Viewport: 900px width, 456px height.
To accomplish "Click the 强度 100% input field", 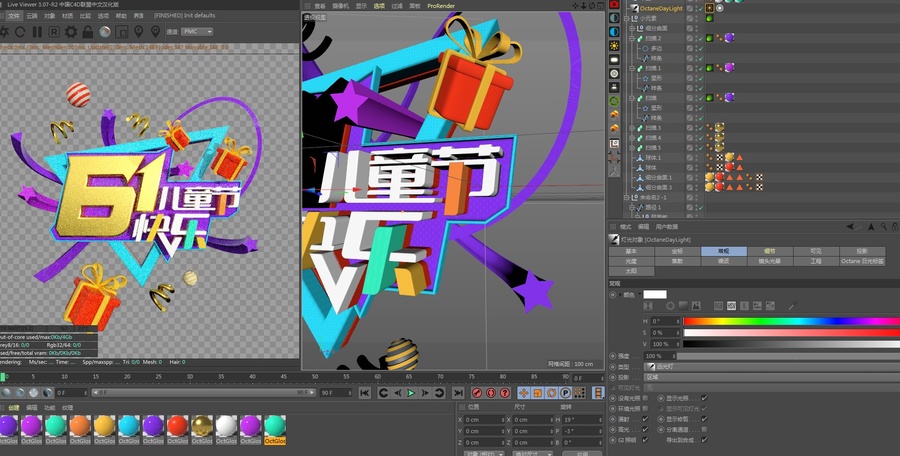I will pos(659,356).
